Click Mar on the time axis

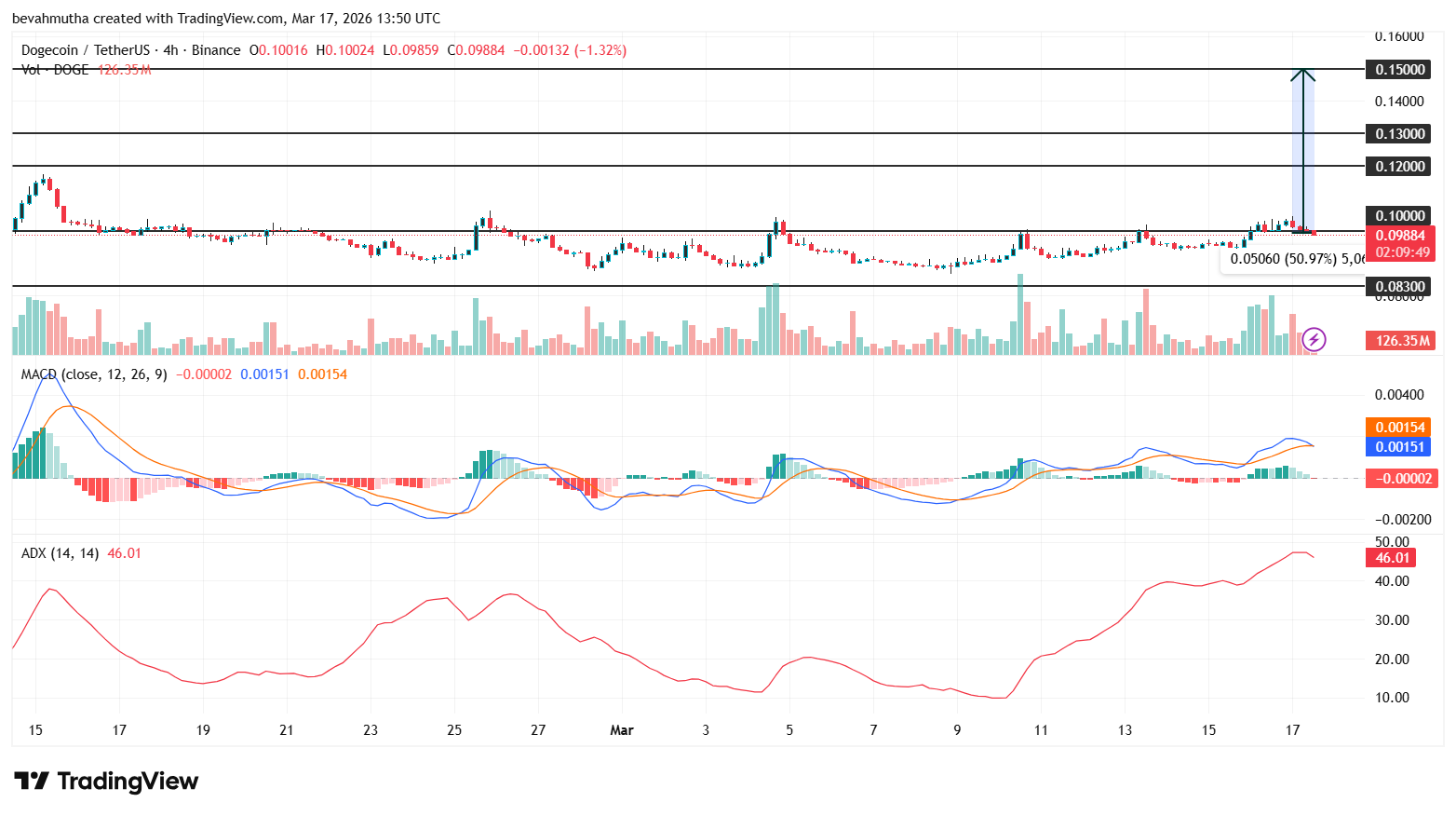click(x=621, y=730)
